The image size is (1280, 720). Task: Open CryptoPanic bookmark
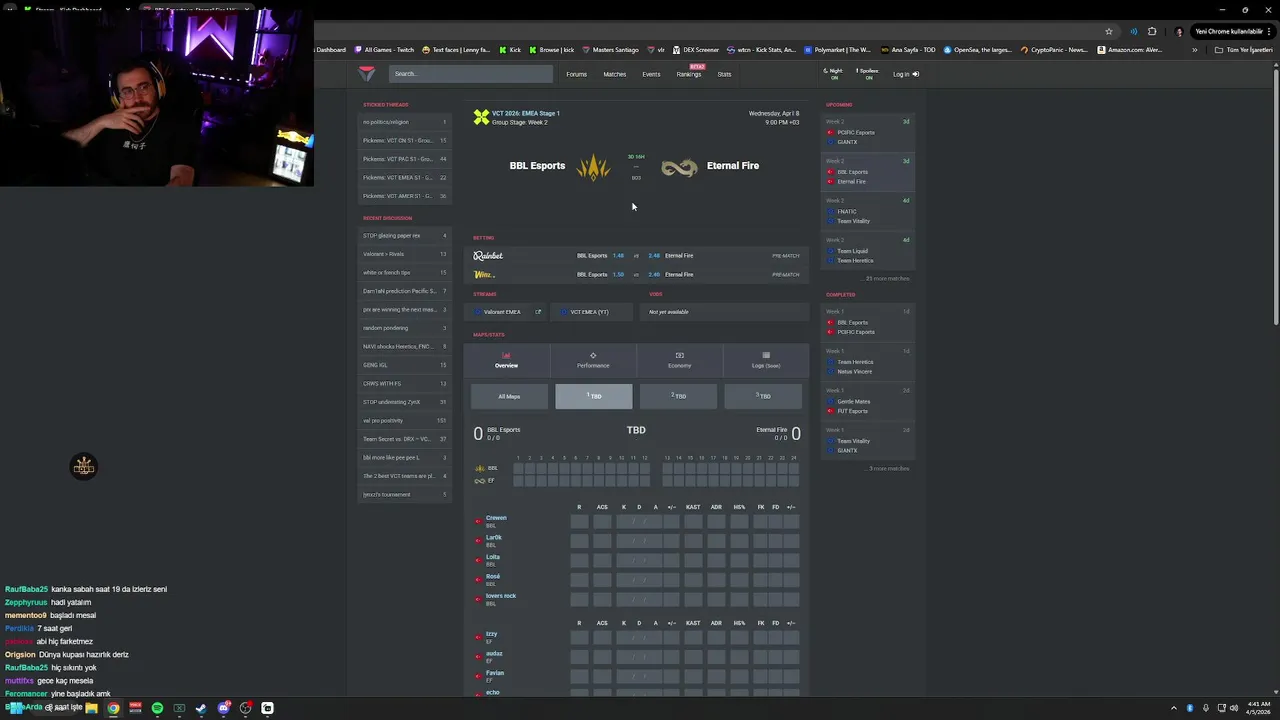(x=1054, y=50)
